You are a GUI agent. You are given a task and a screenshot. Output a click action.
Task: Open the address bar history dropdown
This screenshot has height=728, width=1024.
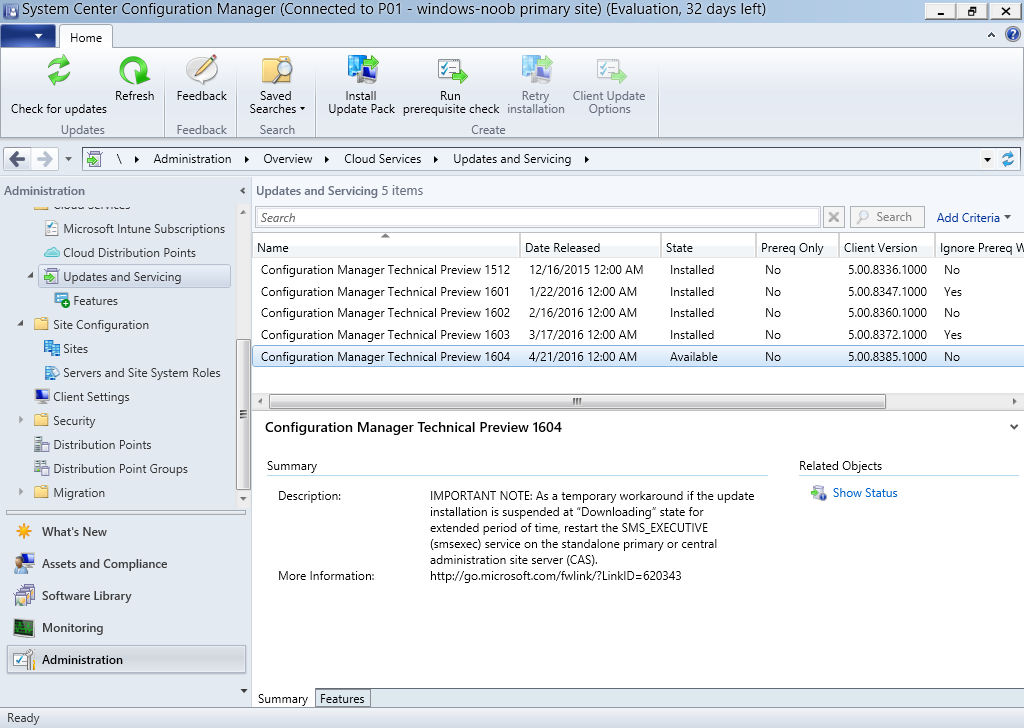point(987,159)
